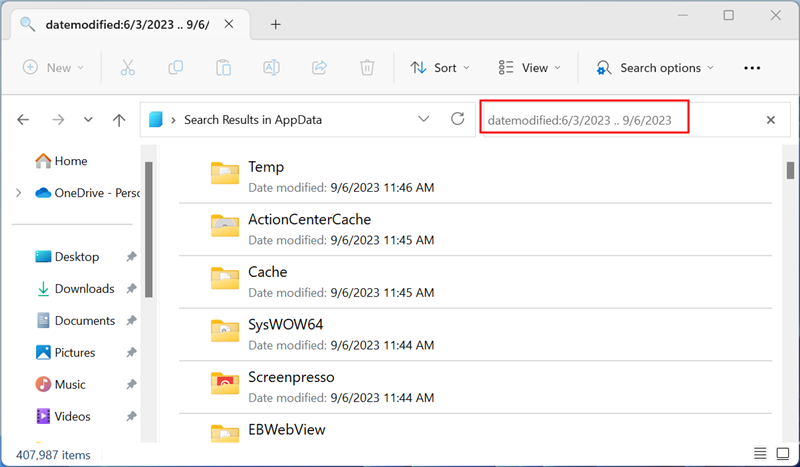Open the See more ellipsis menu

point(753,68)
